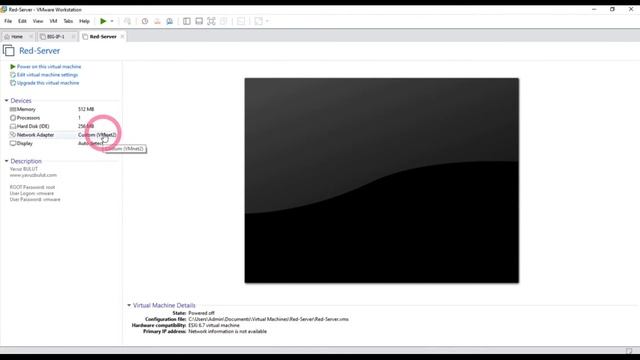Click the Red-Server VM title icon
640x360 pixels.
[9, 51]
